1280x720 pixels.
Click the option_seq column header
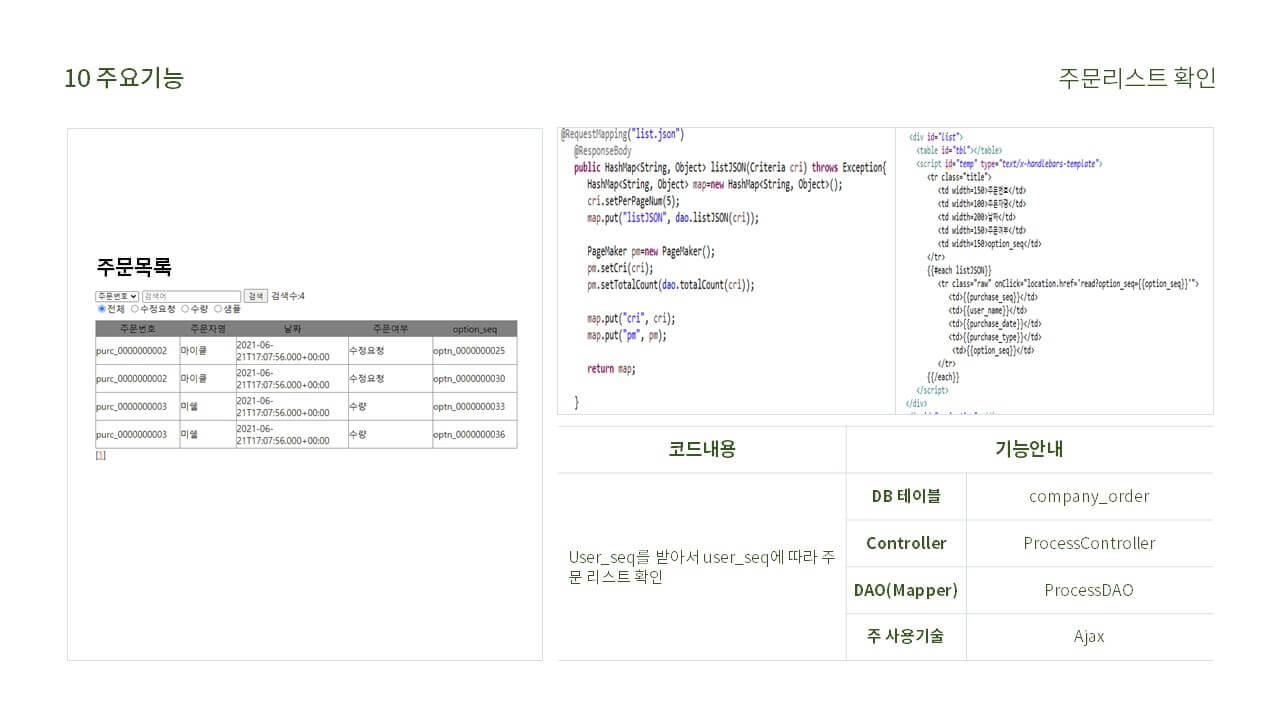pyautogui.click(x=475, y=329)
